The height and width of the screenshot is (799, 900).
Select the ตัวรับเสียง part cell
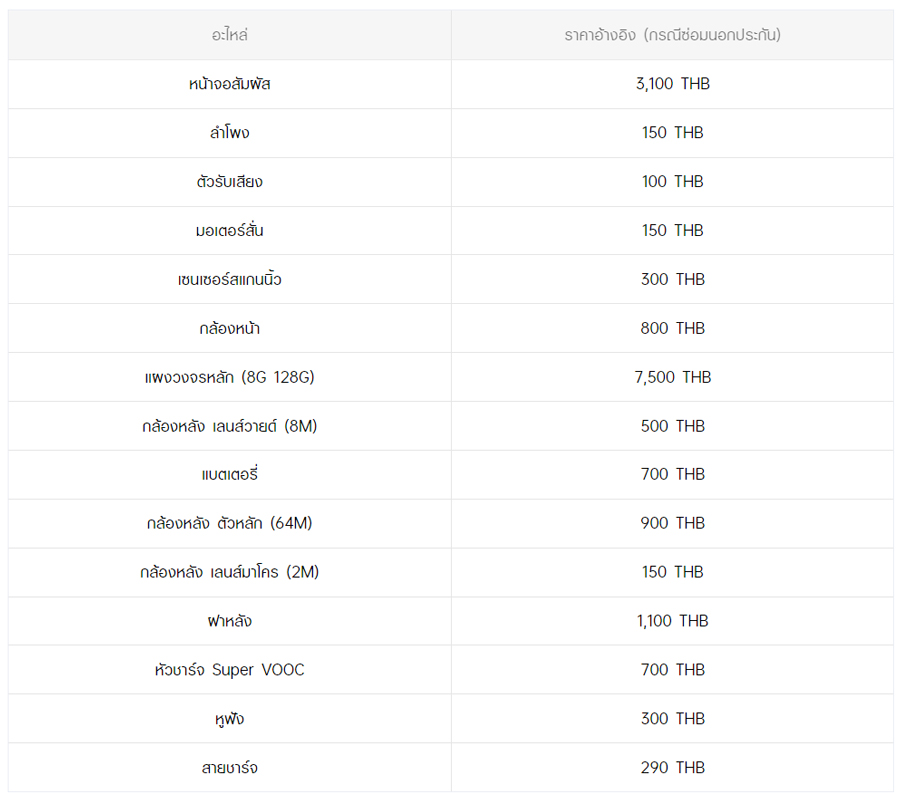(229, 182)
